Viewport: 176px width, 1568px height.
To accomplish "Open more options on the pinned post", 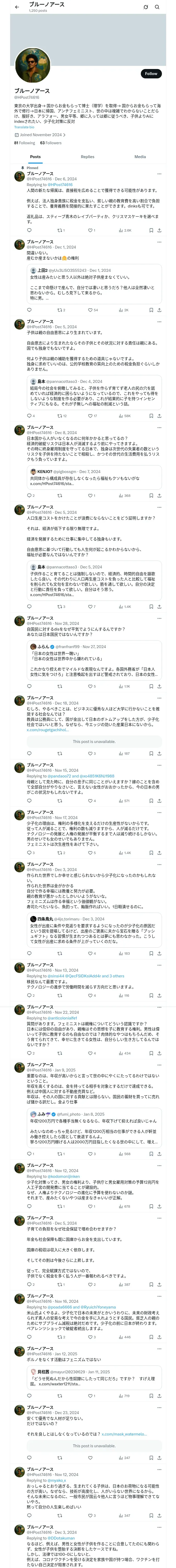I will point(159,174).
